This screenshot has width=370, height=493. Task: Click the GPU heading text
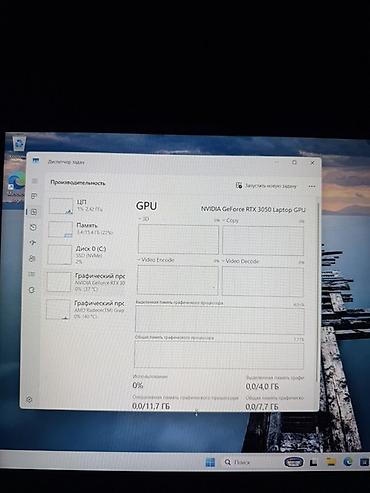pos(146,206)
